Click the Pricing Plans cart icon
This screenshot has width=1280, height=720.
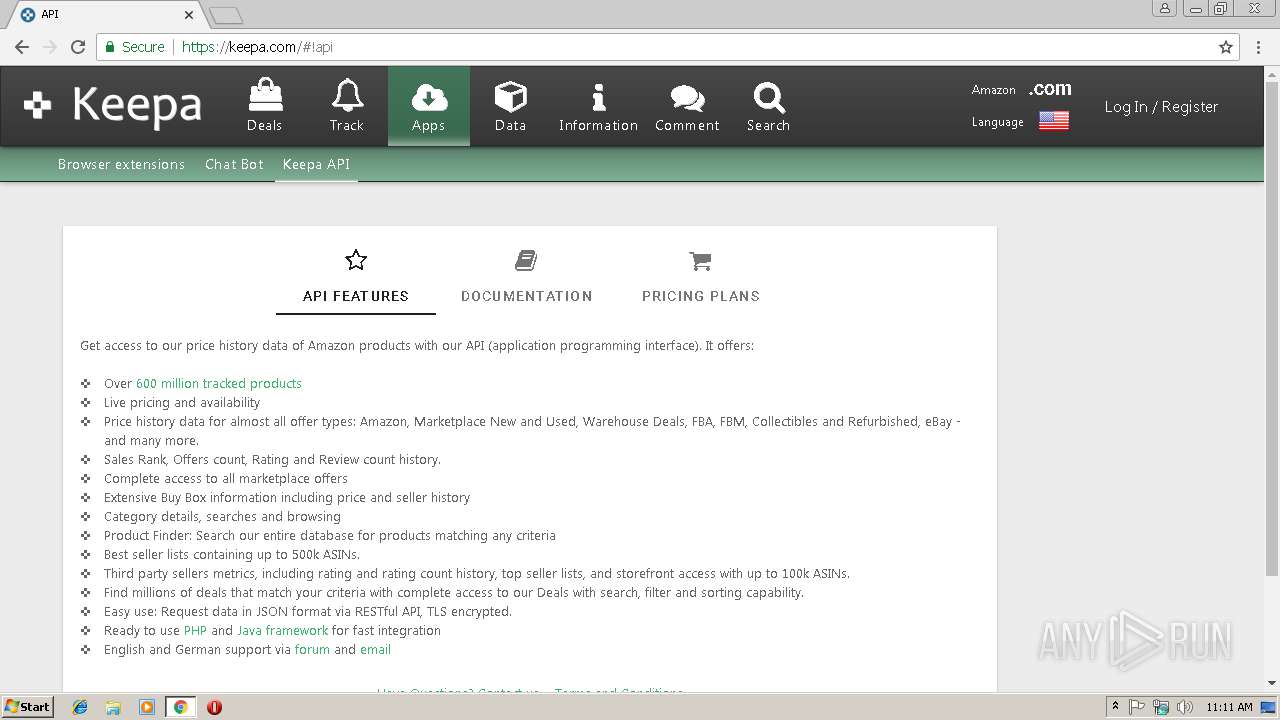coord(700,261)
